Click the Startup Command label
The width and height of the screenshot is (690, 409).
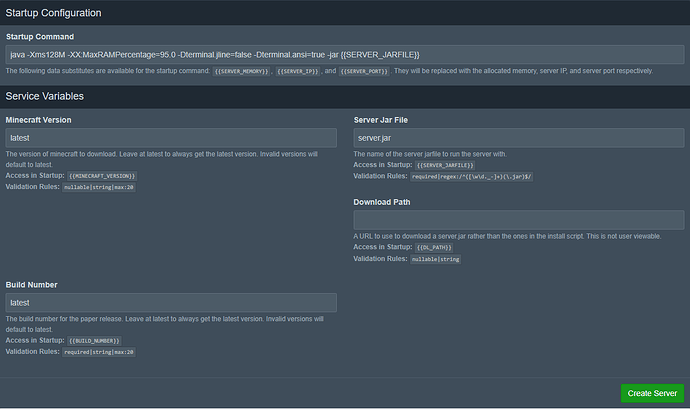point(40,37)
